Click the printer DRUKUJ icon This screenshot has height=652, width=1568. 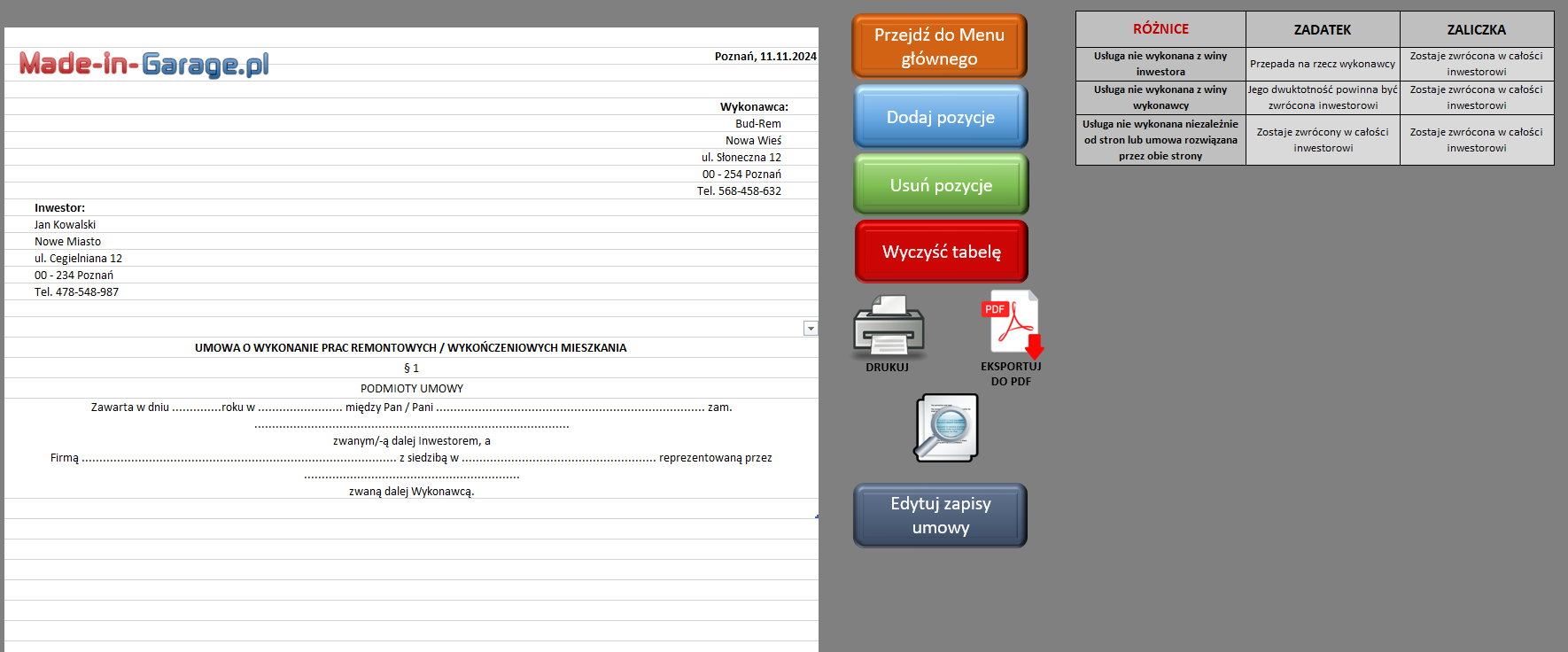pos(889,326)
